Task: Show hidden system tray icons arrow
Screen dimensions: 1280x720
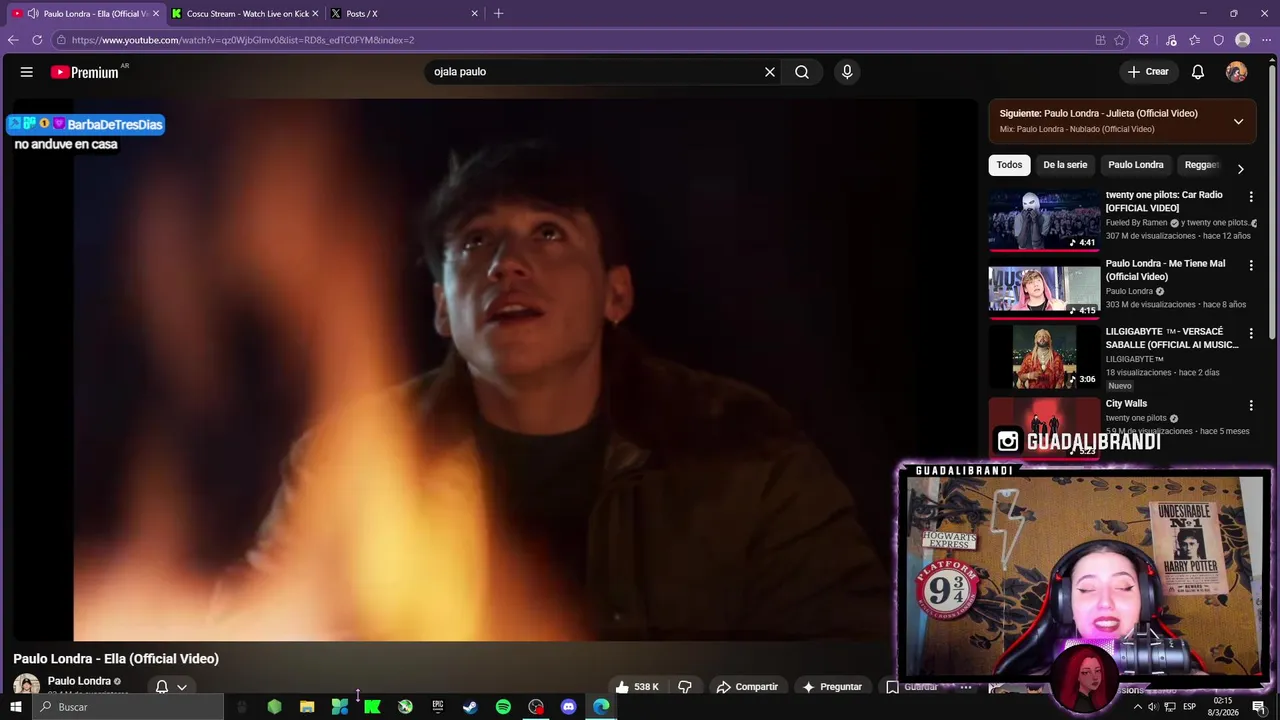Action: 1137,707
